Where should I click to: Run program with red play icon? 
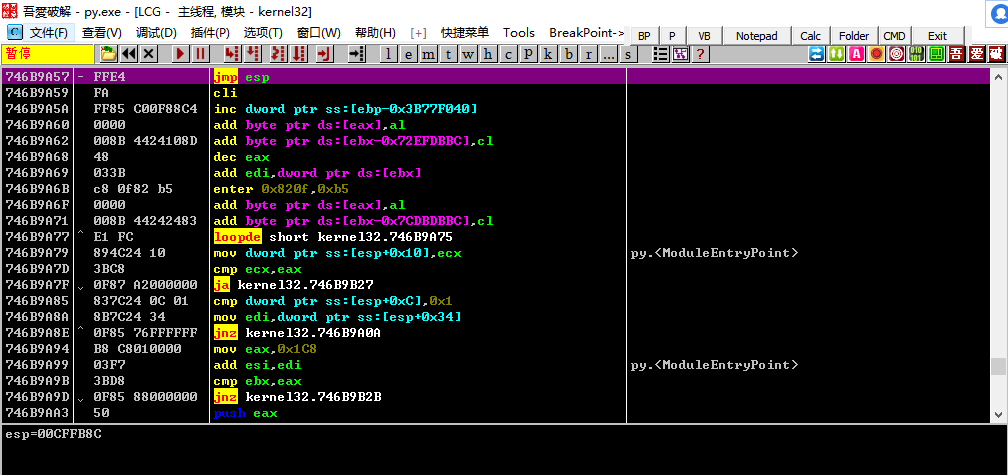pyautogui.click(x=180, y=54)
